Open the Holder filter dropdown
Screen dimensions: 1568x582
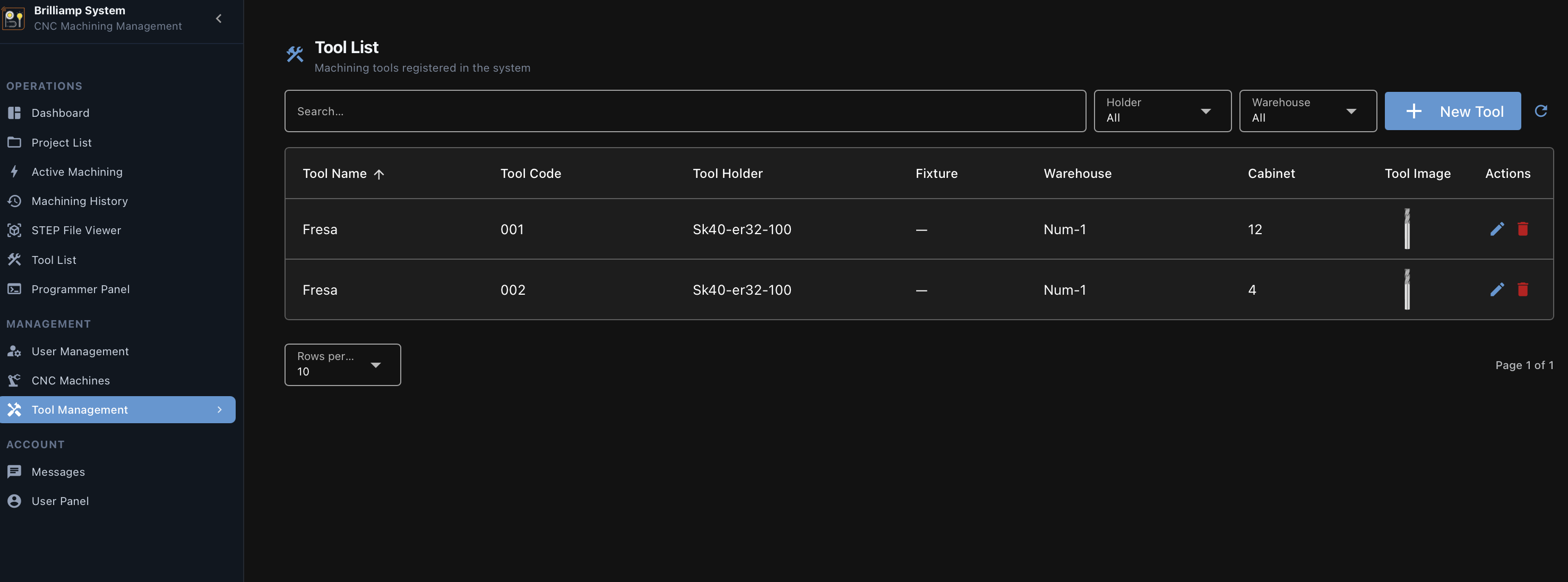click(1162, 111)
